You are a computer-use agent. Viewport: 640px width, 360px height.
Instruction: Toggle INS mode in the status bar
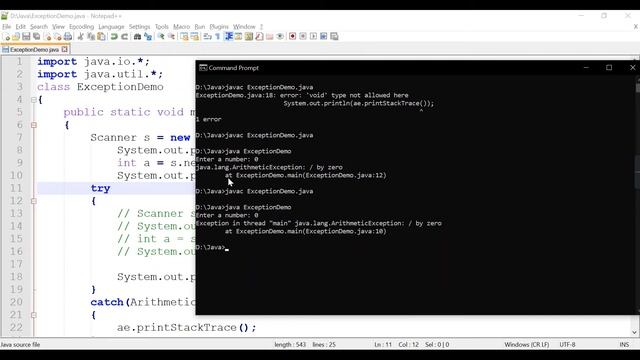[x=624, y=344]
